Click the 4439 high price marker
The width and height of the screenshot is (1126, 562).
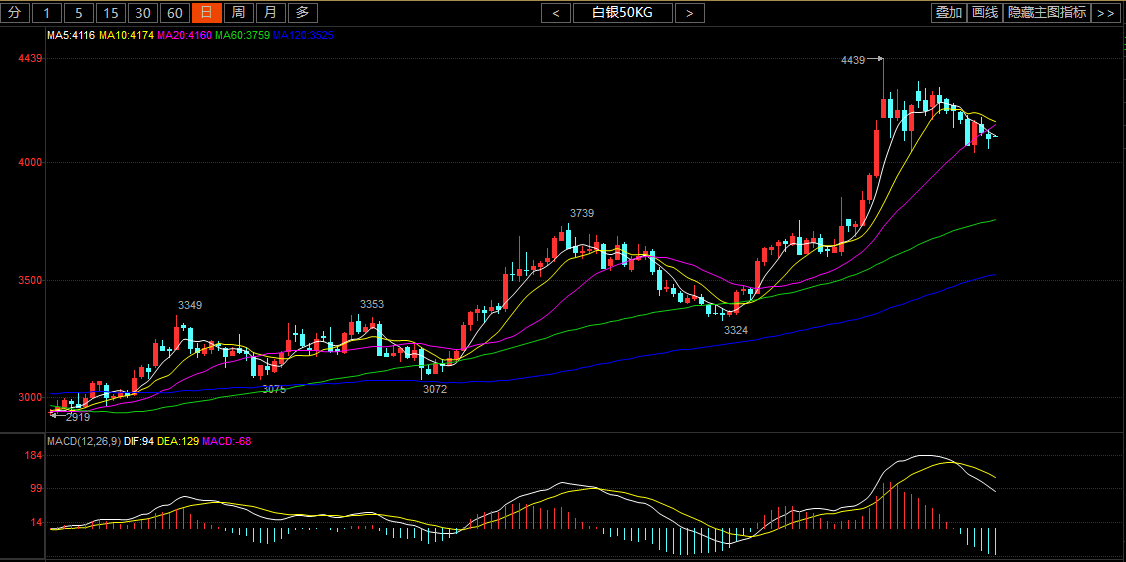click(x=852, y=60)
